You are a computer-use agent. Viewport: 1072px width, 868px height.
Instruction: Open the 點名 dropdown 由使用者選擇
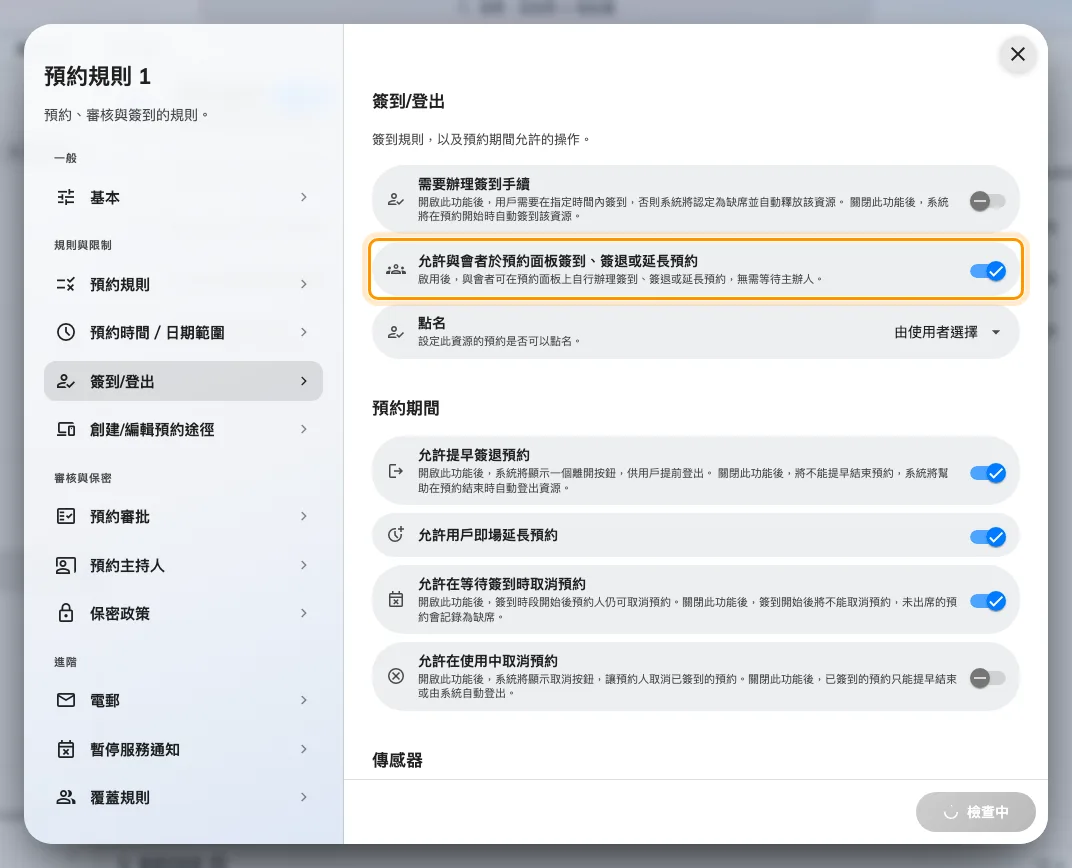[x=948, y=332]
